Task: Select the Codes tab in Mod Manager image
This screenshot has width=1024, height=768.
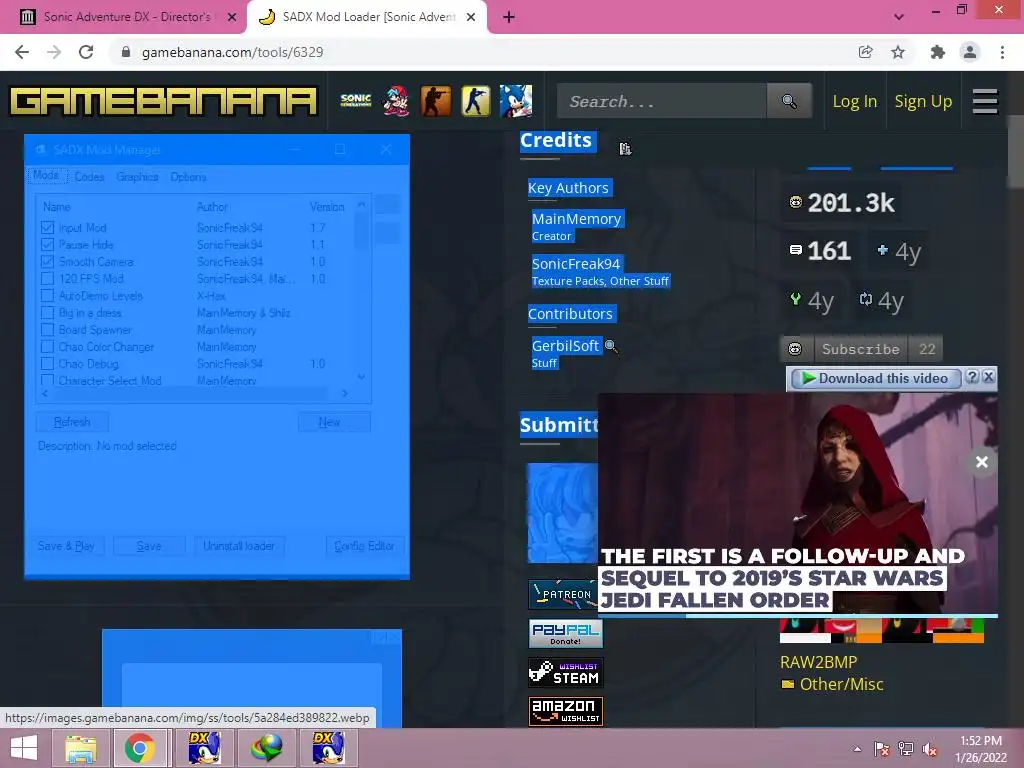Action: (89, 177)
